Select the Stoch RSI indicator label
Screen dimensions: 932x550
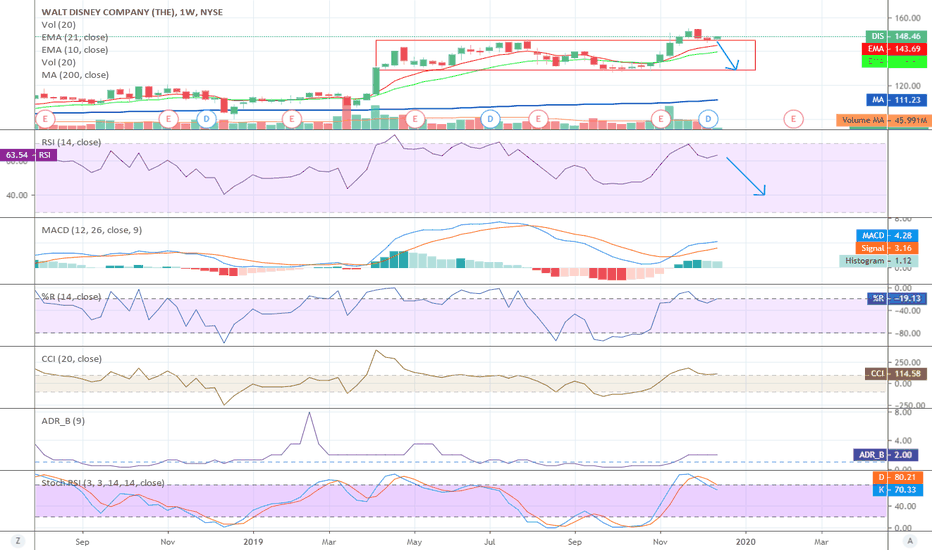point(103,483)
